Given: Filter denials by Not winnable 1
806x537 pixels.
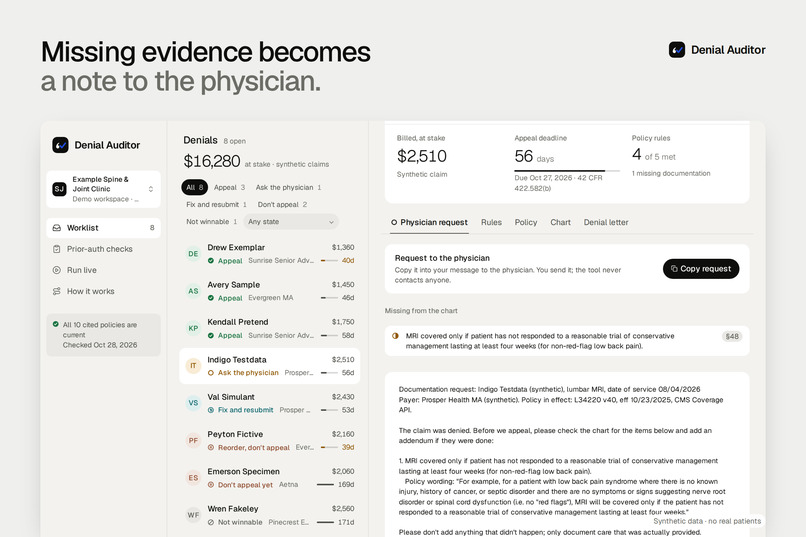Looking at the screenshot, I should [x=211, y=221].
